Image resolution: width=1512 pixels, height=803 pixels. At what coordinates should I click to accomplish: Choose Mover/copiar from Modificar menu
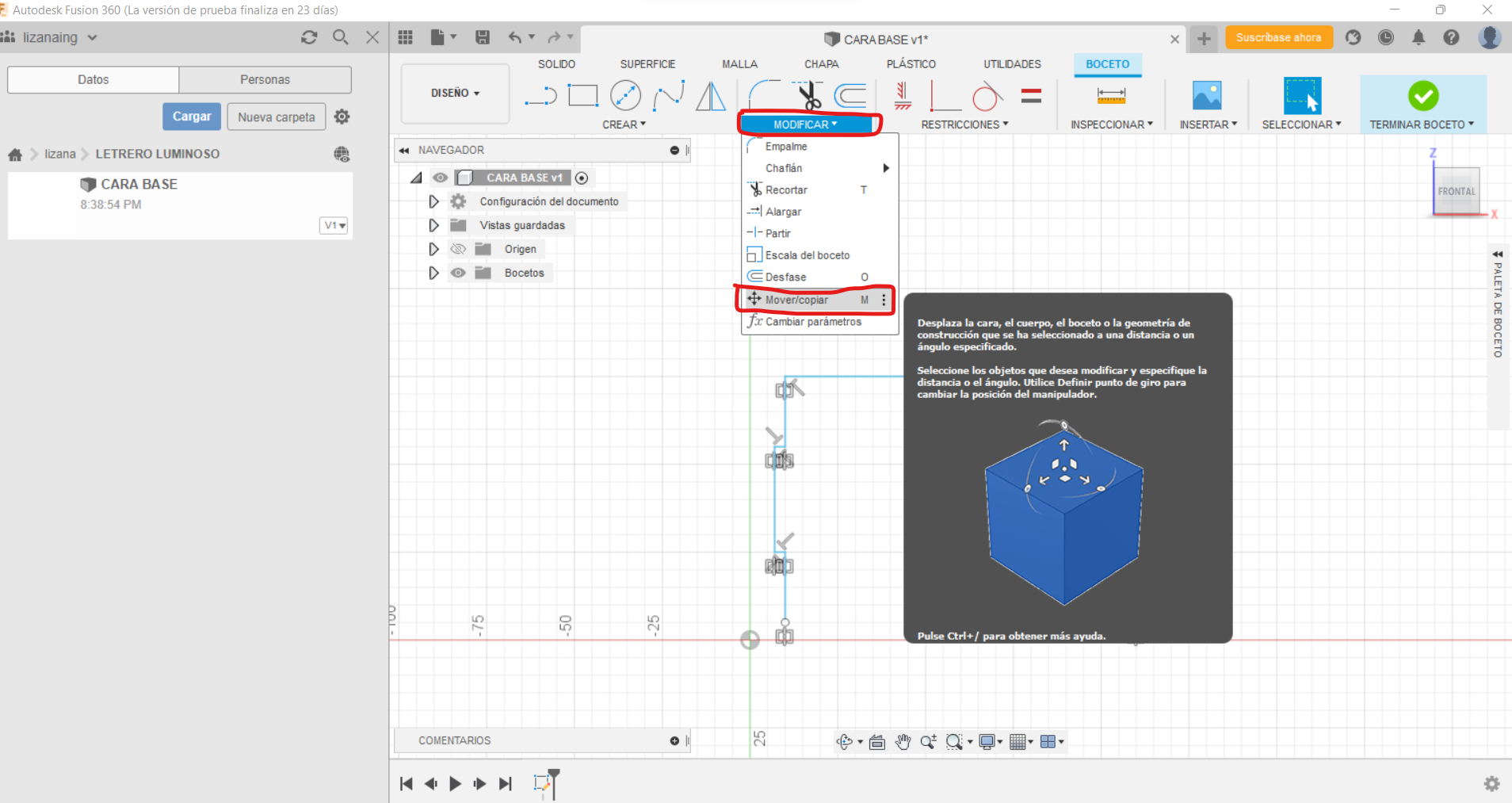click(820, 300)
